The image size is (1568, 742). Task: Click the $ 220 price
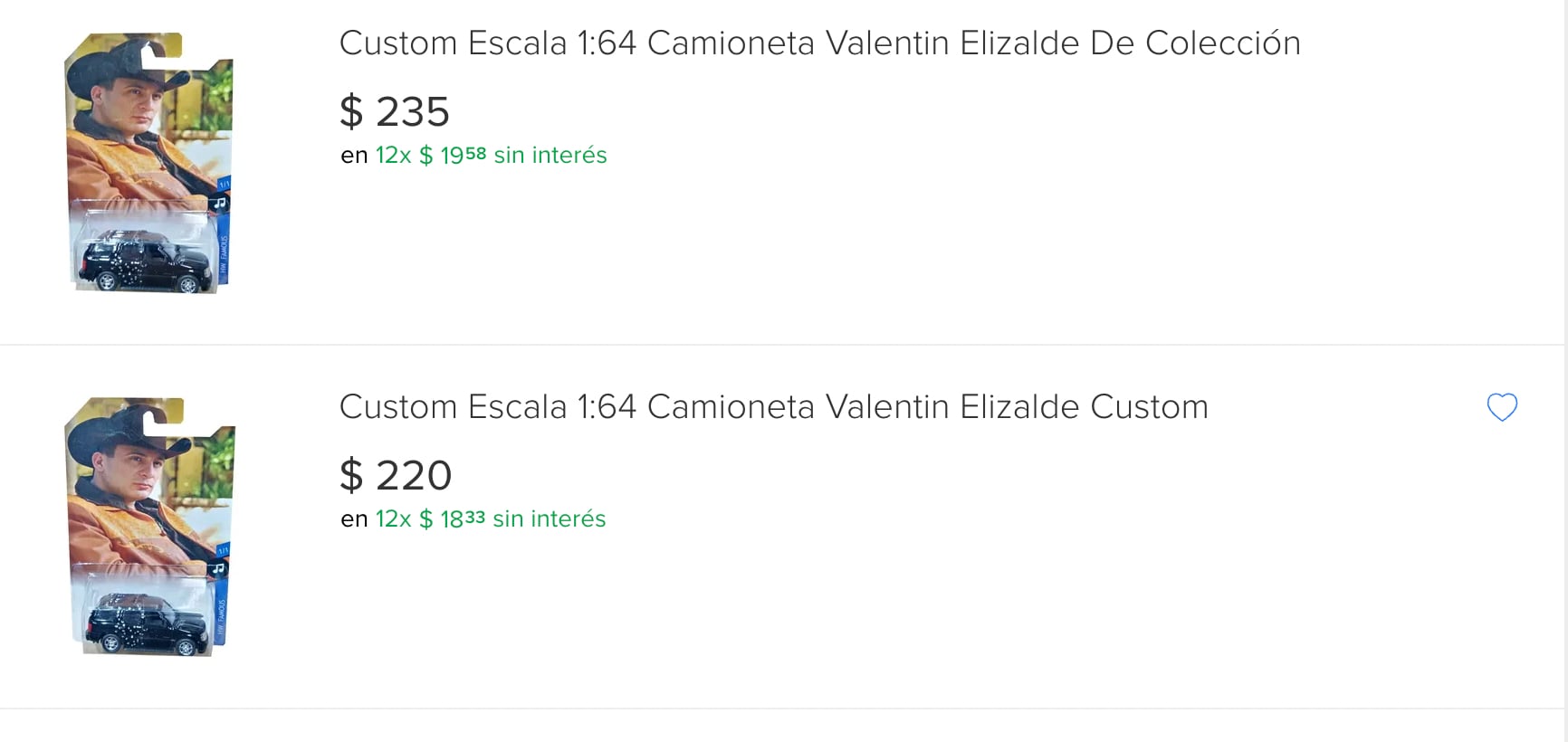[x=396, y=475]
